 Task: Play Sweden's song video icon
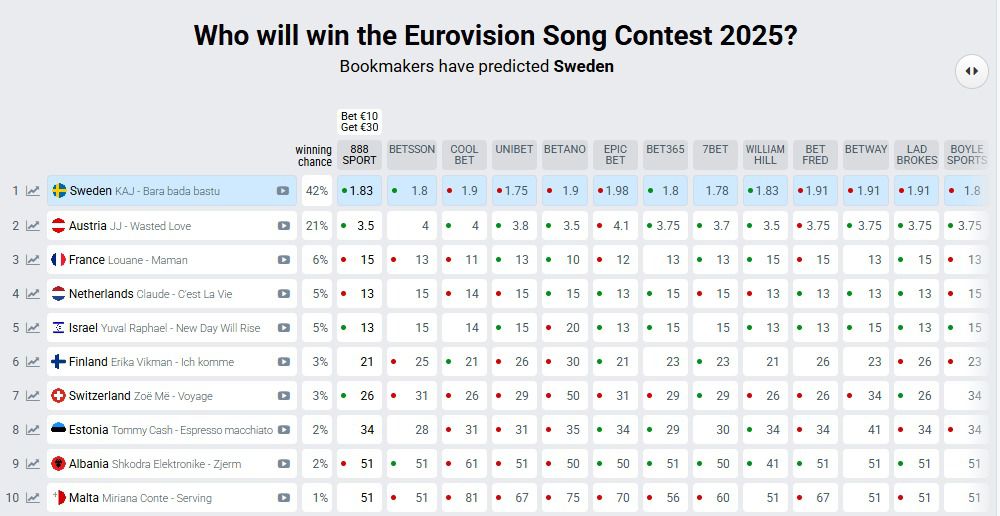click(283, 191)
